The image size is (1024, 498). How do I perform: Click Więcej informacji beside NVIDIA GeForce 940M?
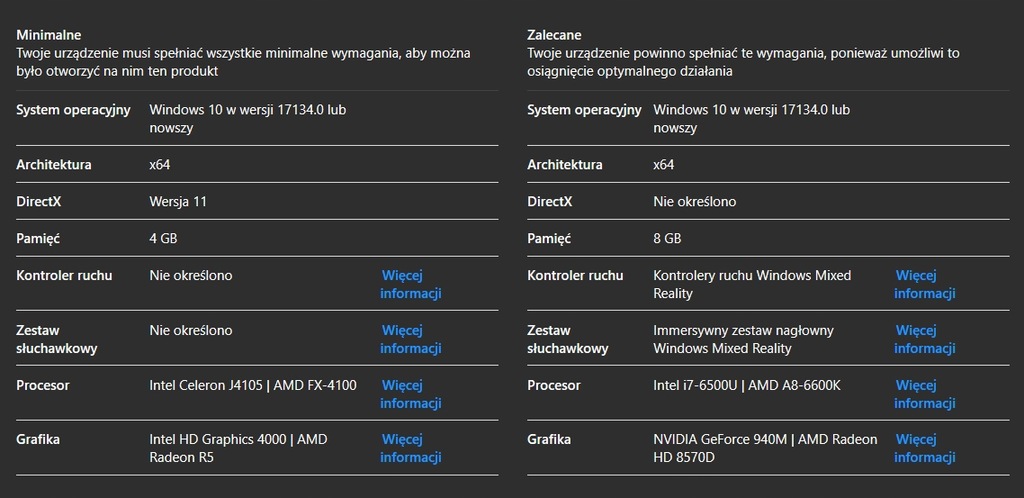(x=924, y=448)
